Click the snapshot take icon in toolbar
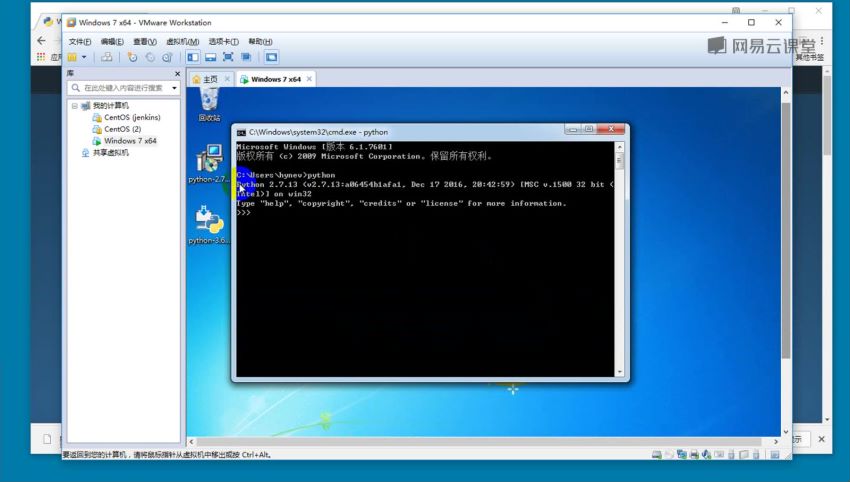Screen dimensions: 850x482 tap(132, 57)
